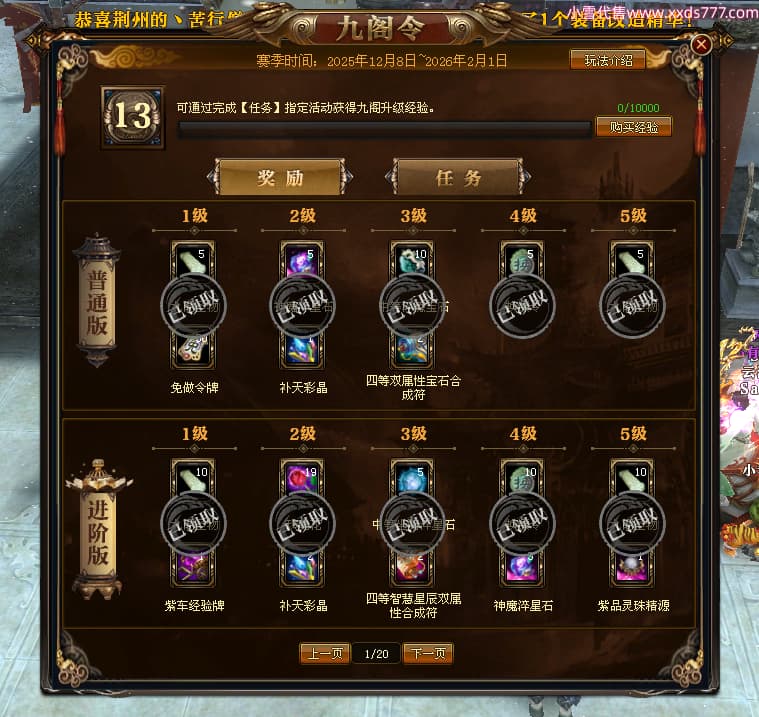Select the 神魔淬星石 reward icon
The image size is (759, 717).
pyautogui.click(x=521, y=567)
